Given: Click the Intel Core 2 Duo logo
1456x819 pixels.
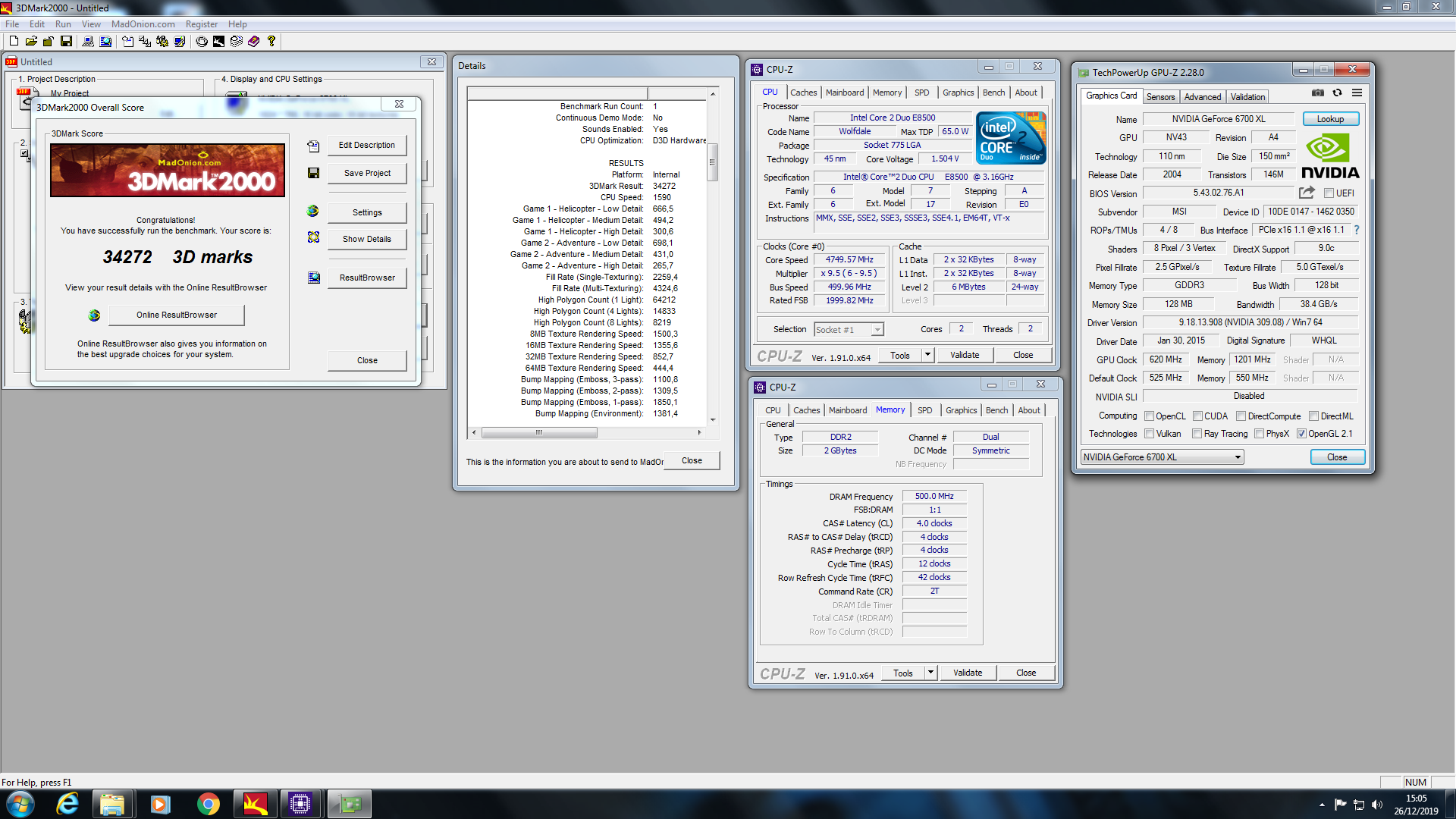Looking at the screenshot, I should (x=1011, y=137).
